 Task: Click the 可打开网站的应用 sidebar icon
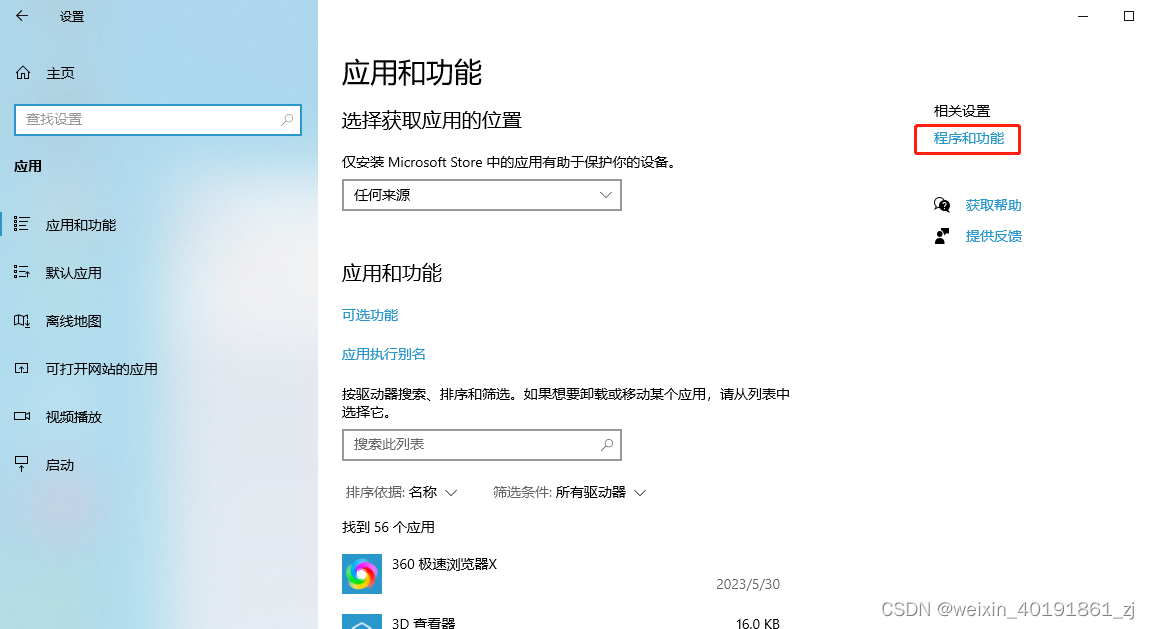pos(22,369)
